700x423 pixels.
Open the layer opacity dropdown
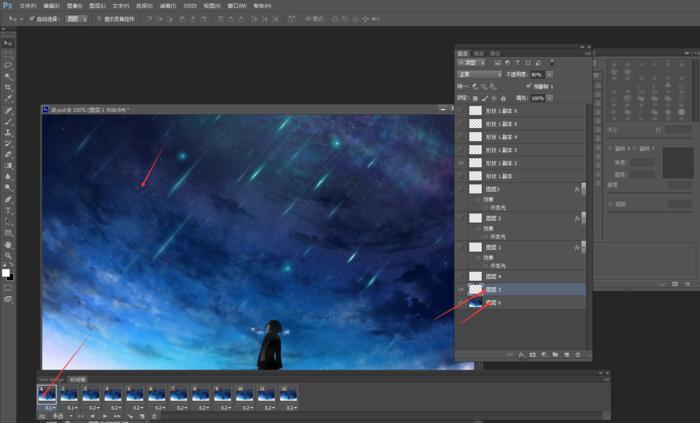pyautogui.click(x=549, y=74)
